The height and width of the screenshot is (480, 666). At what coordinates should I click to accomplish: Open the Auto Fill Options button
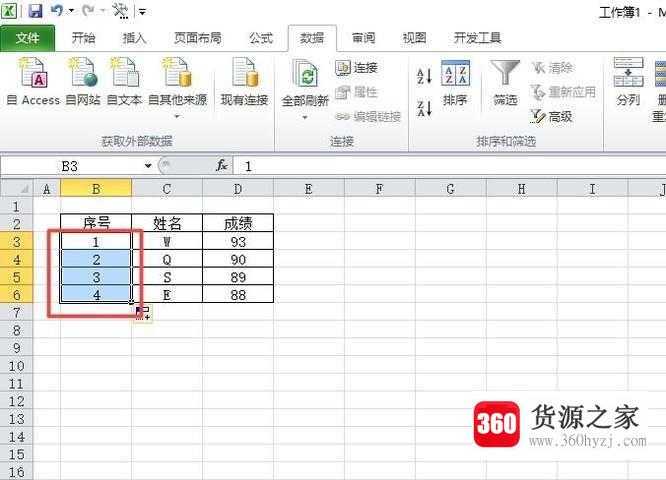(x=143, y=313)
